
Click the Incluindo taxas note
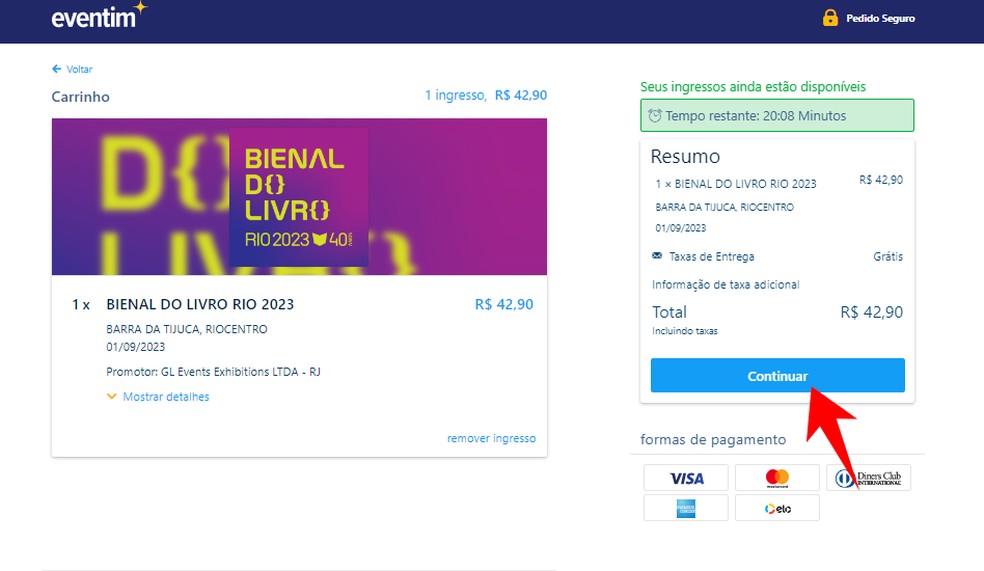tap(685, 331)
